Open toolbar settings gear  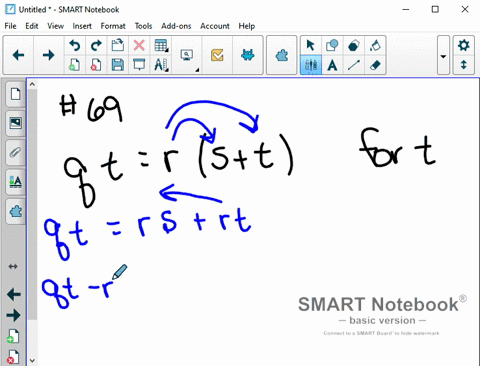point(464,45)
